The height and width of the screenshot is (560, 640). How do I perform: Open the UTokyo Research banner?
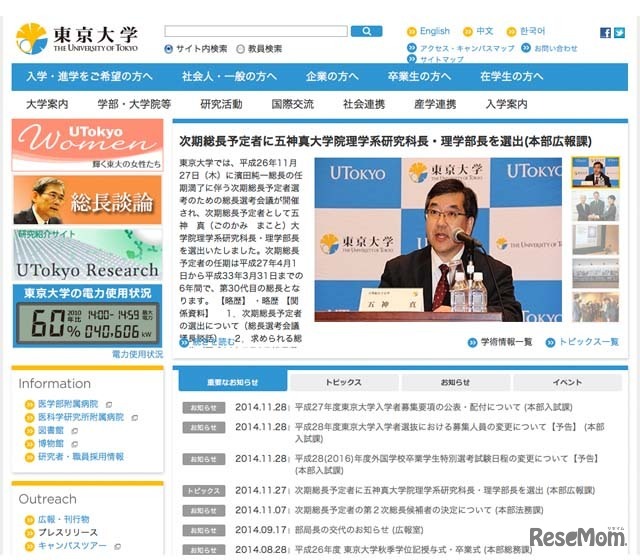(87, 255)
